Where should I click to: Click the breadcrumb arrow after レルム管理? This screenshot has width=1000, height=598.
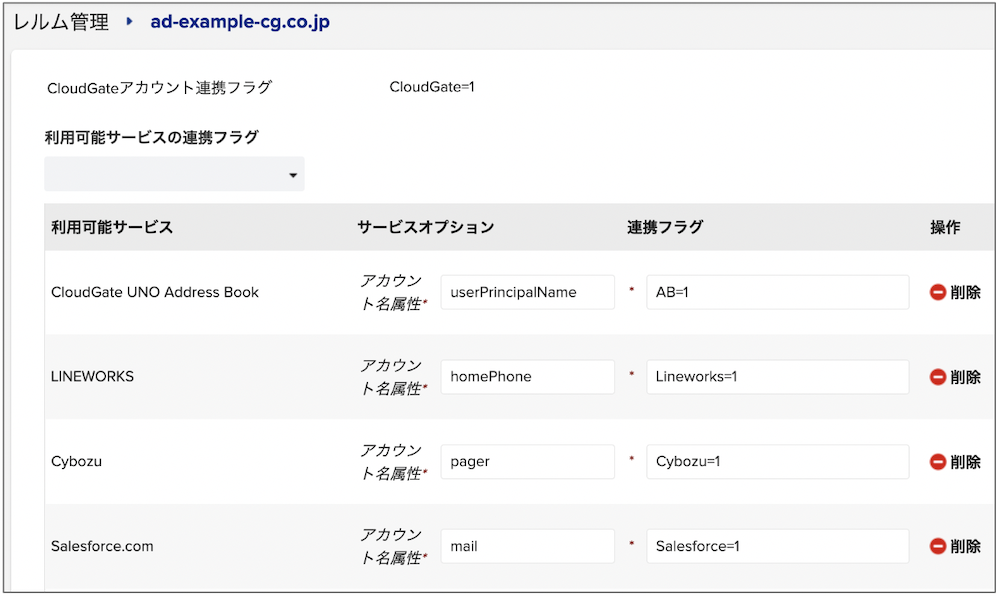click(x=129, y=22)
